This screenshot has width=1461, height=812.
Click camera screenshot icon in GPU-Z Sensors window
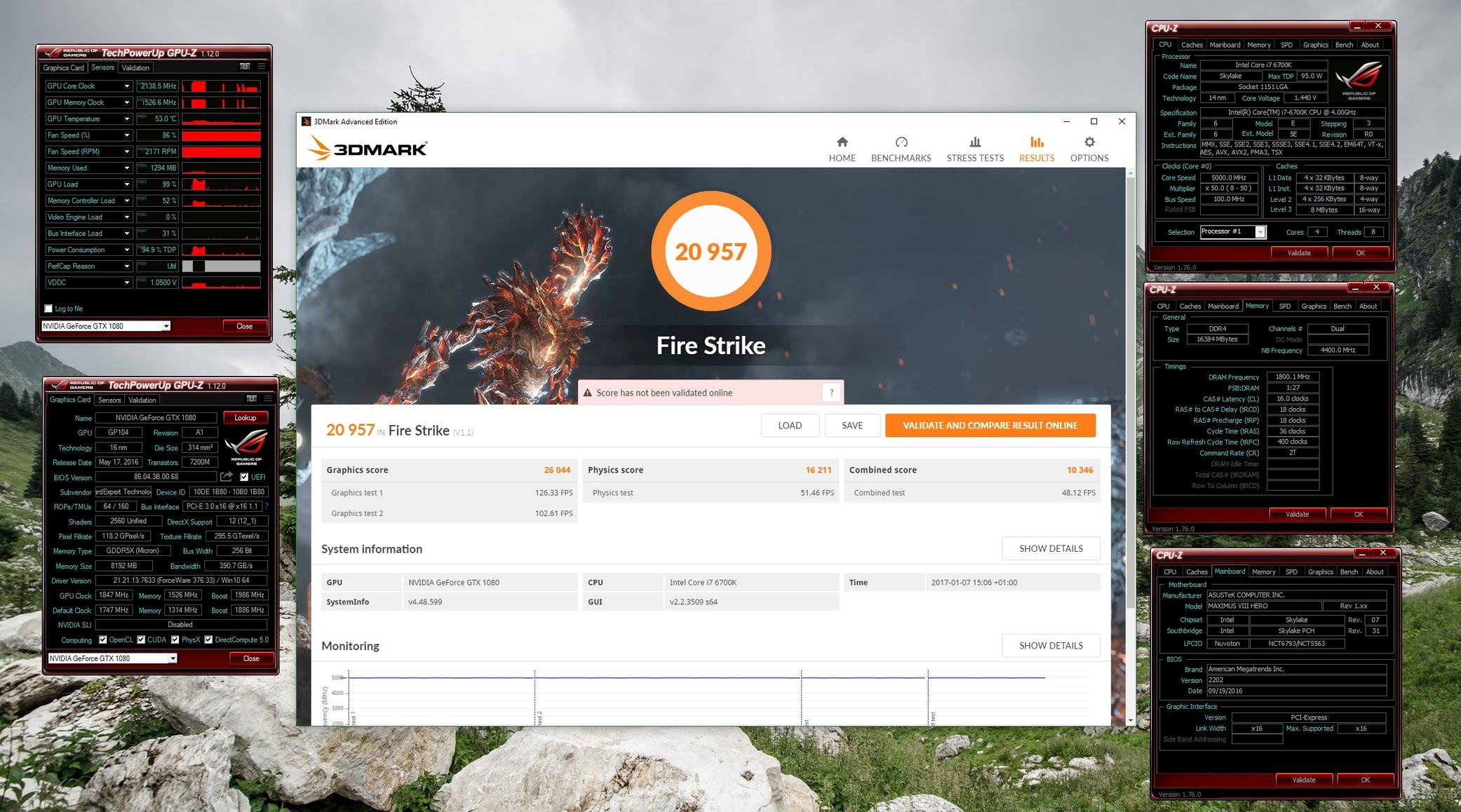point(245,67)
